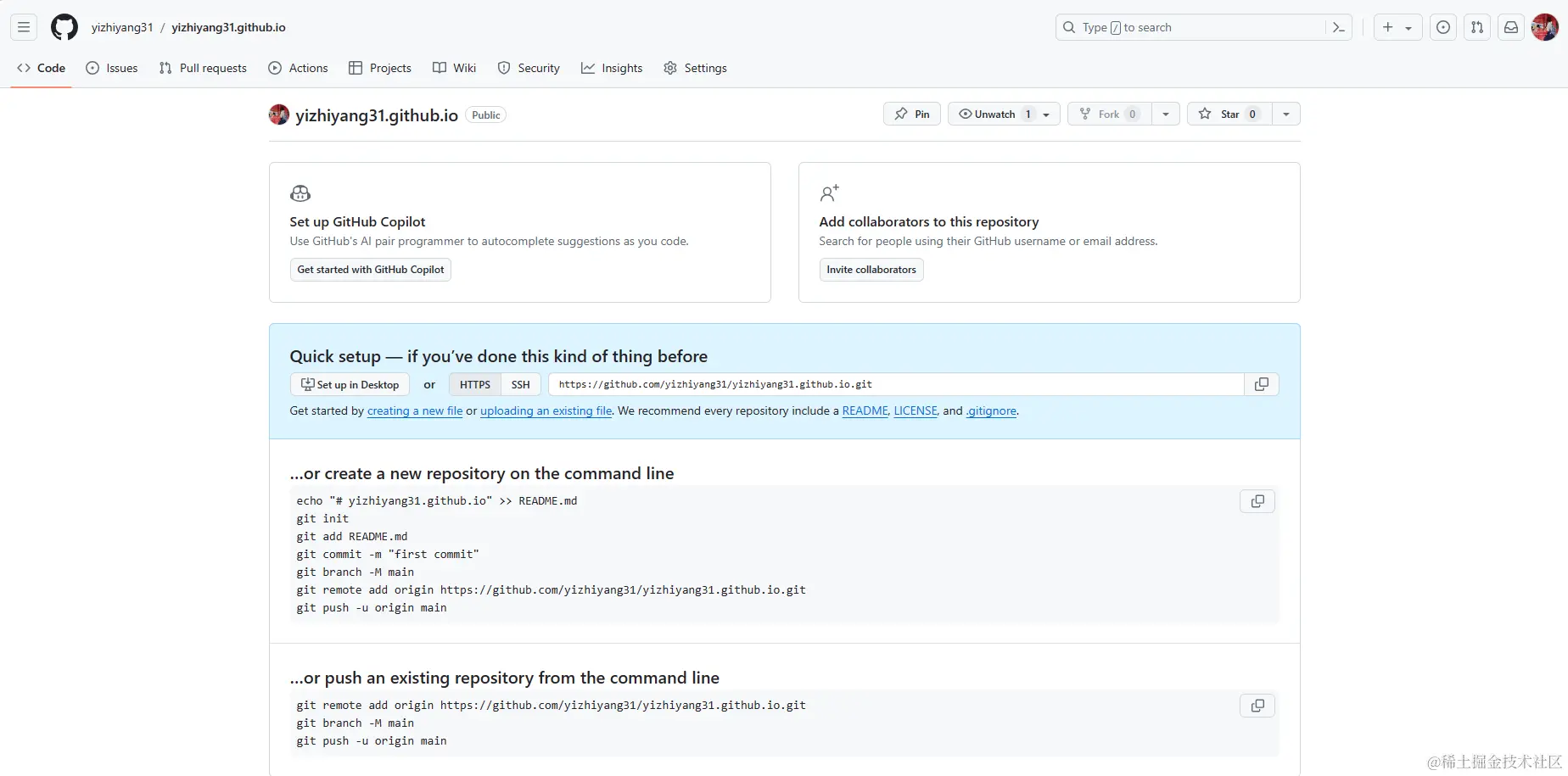Copy the create new repository commands
Screen dimensions: 1568x776
(1257, 501)
